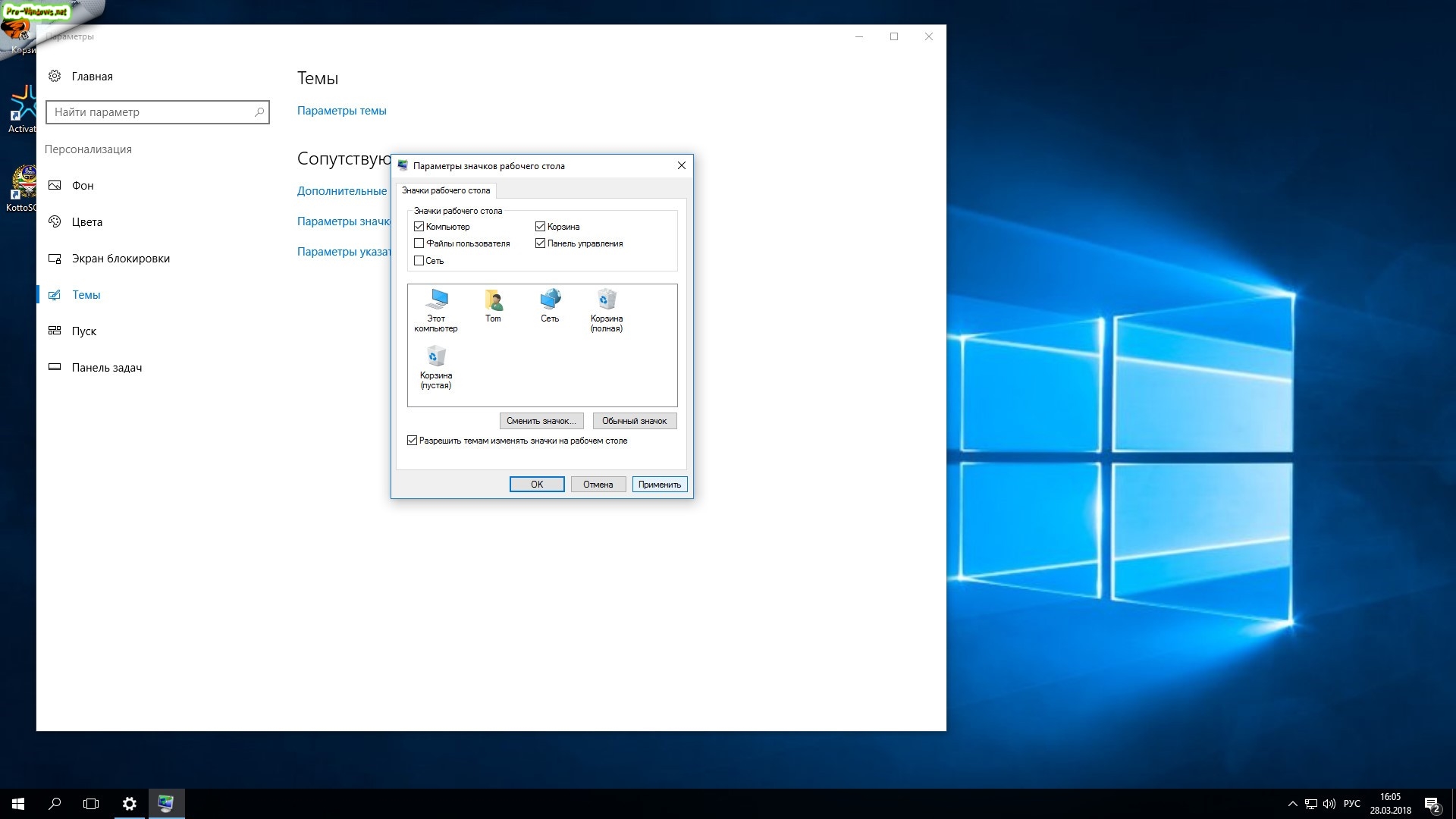The image size is (1456, 819).
Task: Enable the 'Файлы пользователя' checkbox
Action: coord(419,243)
